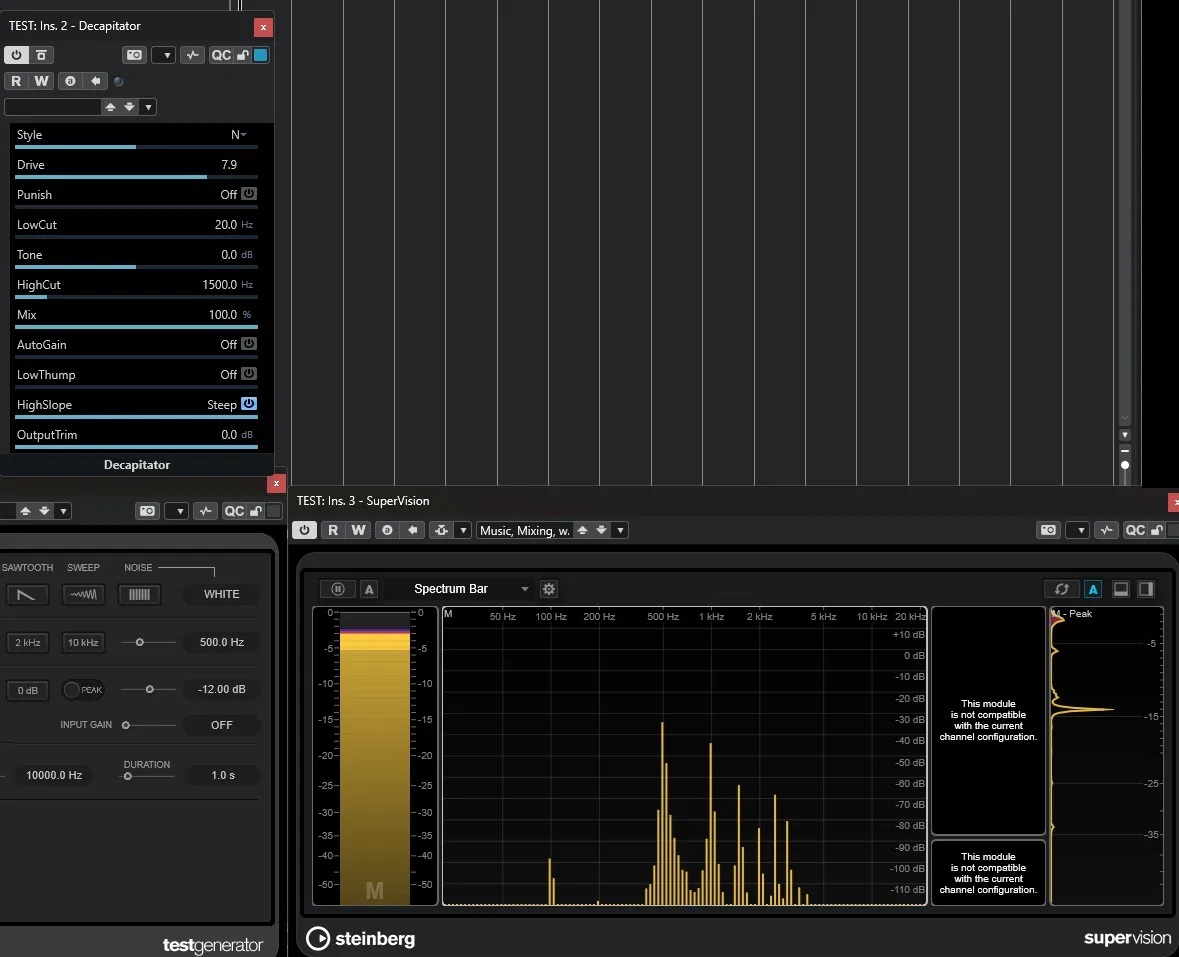This screenshot has height=957, width=1179.
Task: Pause SuperVision measurement
Action: (338, 589)
